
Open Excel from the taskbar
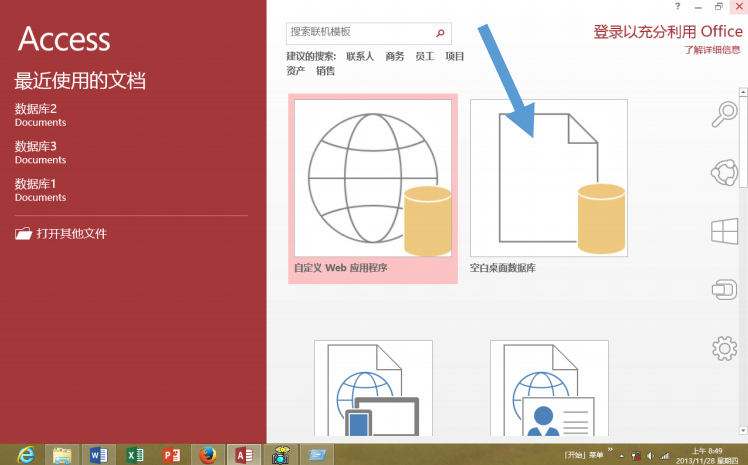pos(135,455)
